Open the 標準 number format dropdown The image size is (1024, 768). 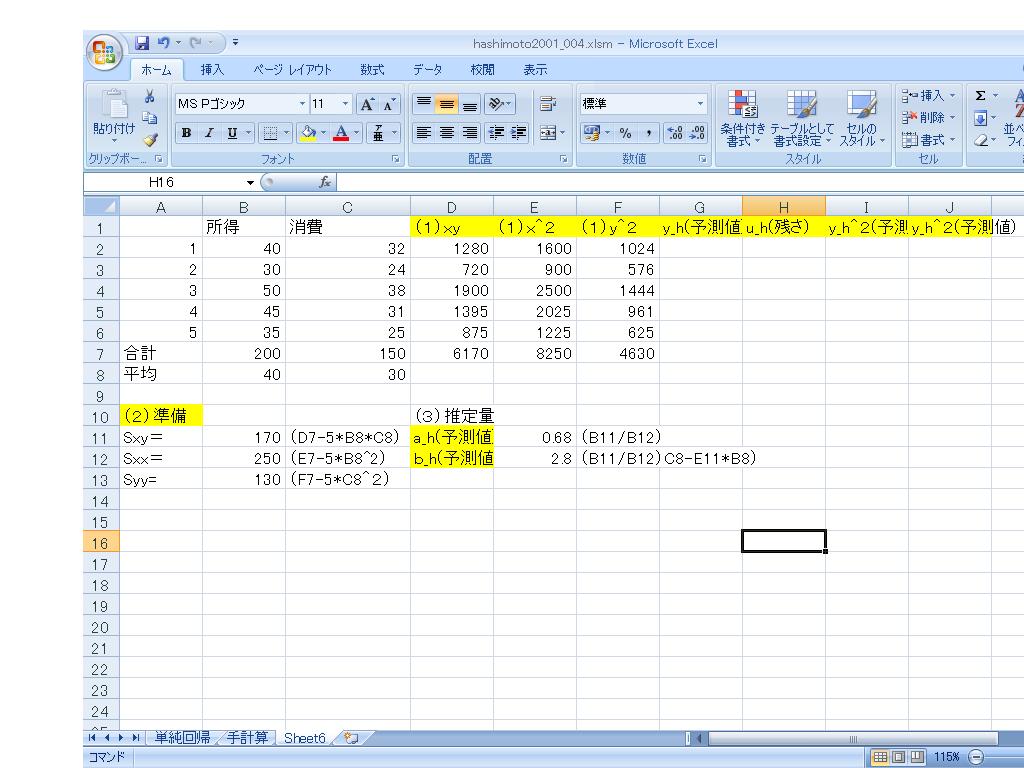[x=700, y=104]
